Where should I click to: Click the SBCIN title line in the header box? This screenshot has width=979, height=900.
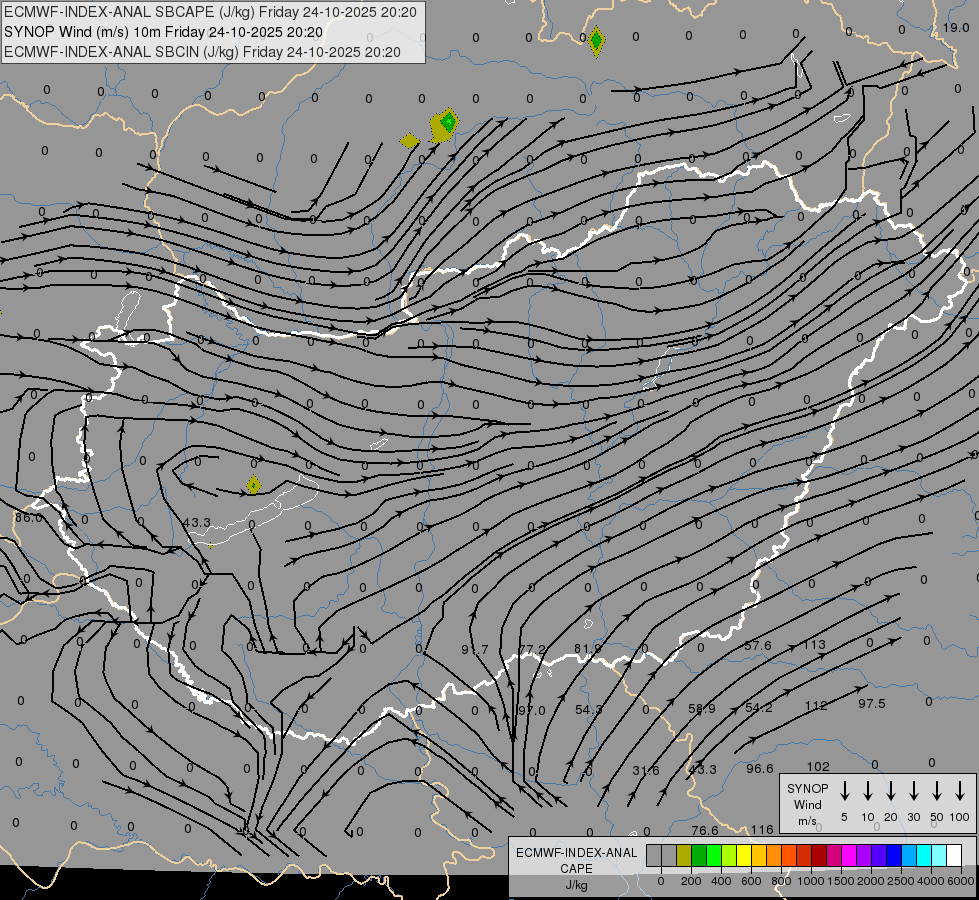point(202,52)
